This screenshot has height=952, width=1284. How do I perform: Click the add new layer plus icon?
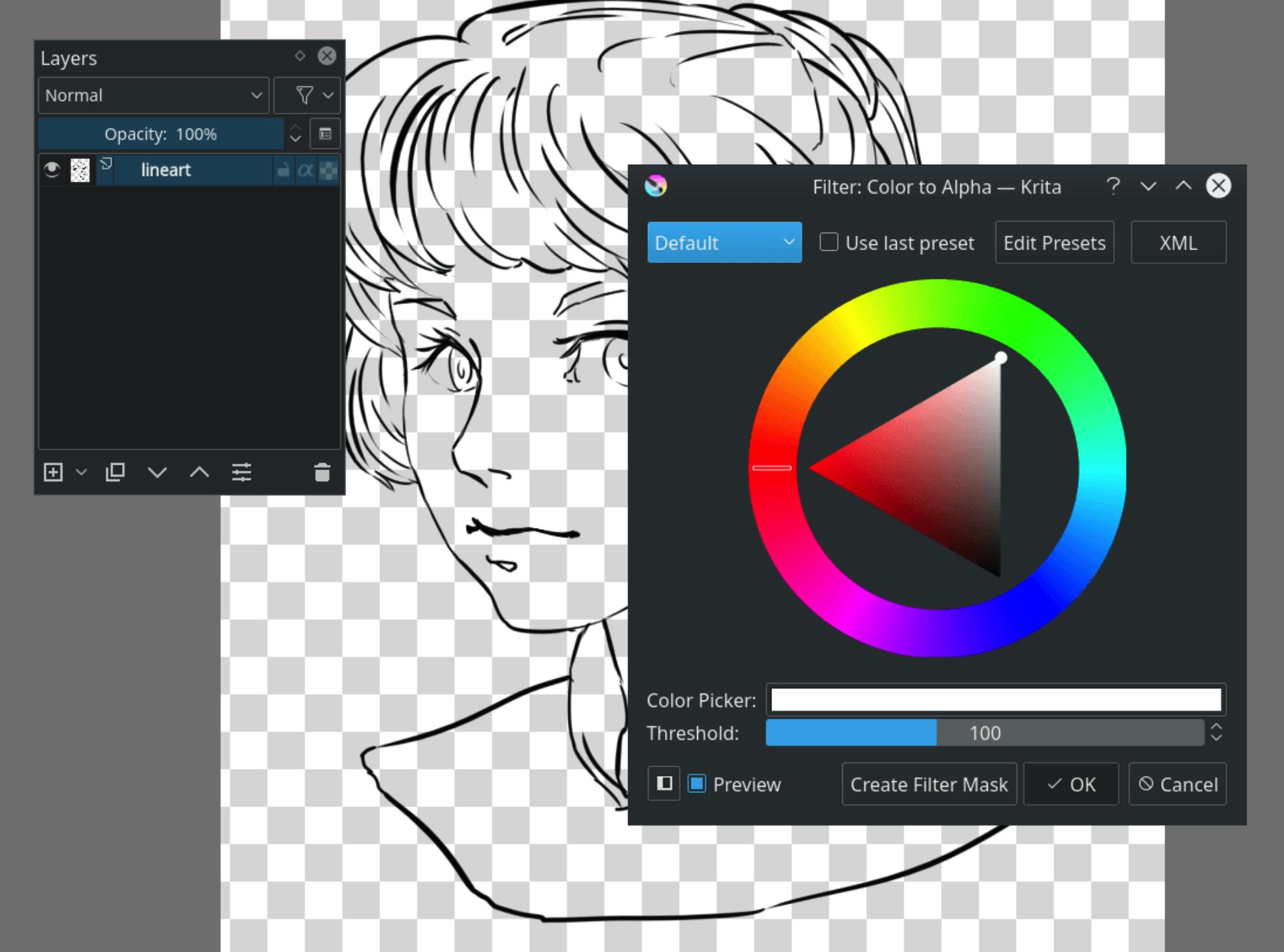(53, 472)
